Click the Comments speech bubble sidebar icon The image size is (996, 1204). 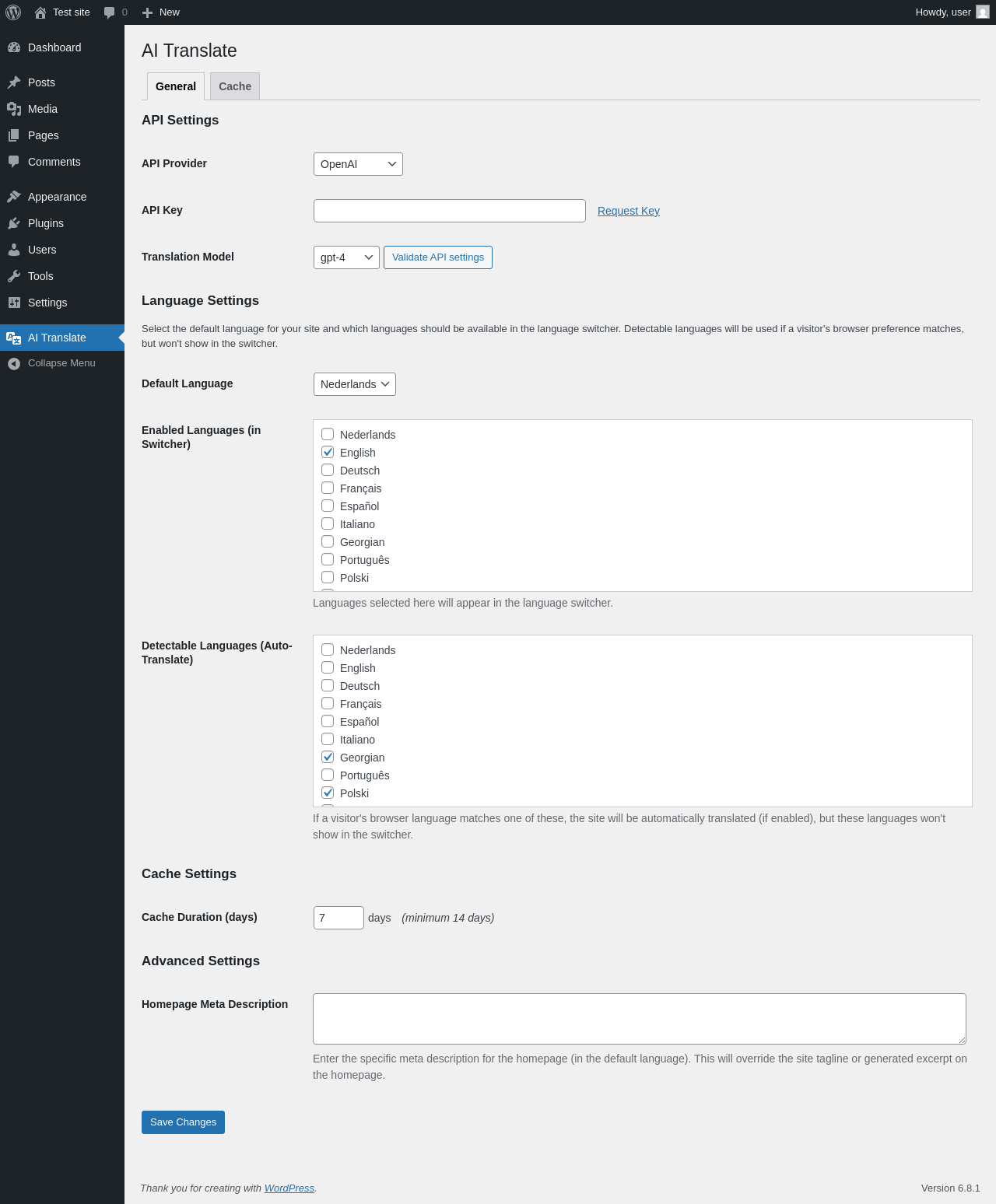point(14,162)
